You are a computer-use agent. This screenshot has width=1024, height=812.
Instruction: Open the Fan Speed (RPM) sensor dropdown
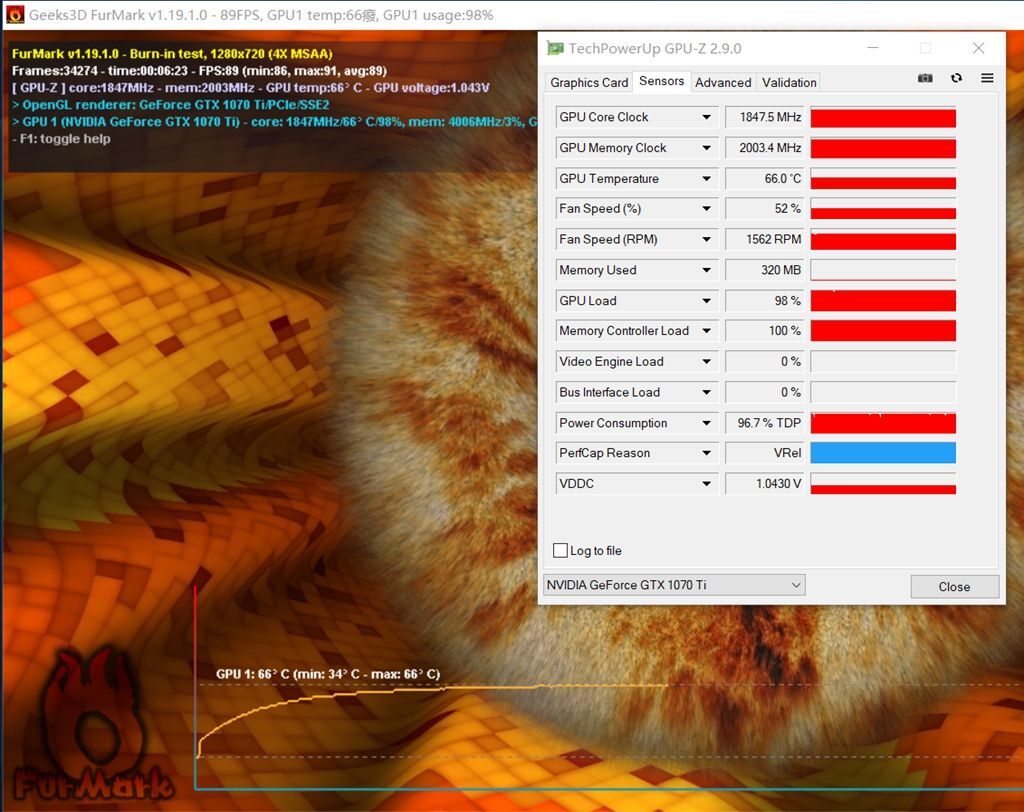click(706, 239)
